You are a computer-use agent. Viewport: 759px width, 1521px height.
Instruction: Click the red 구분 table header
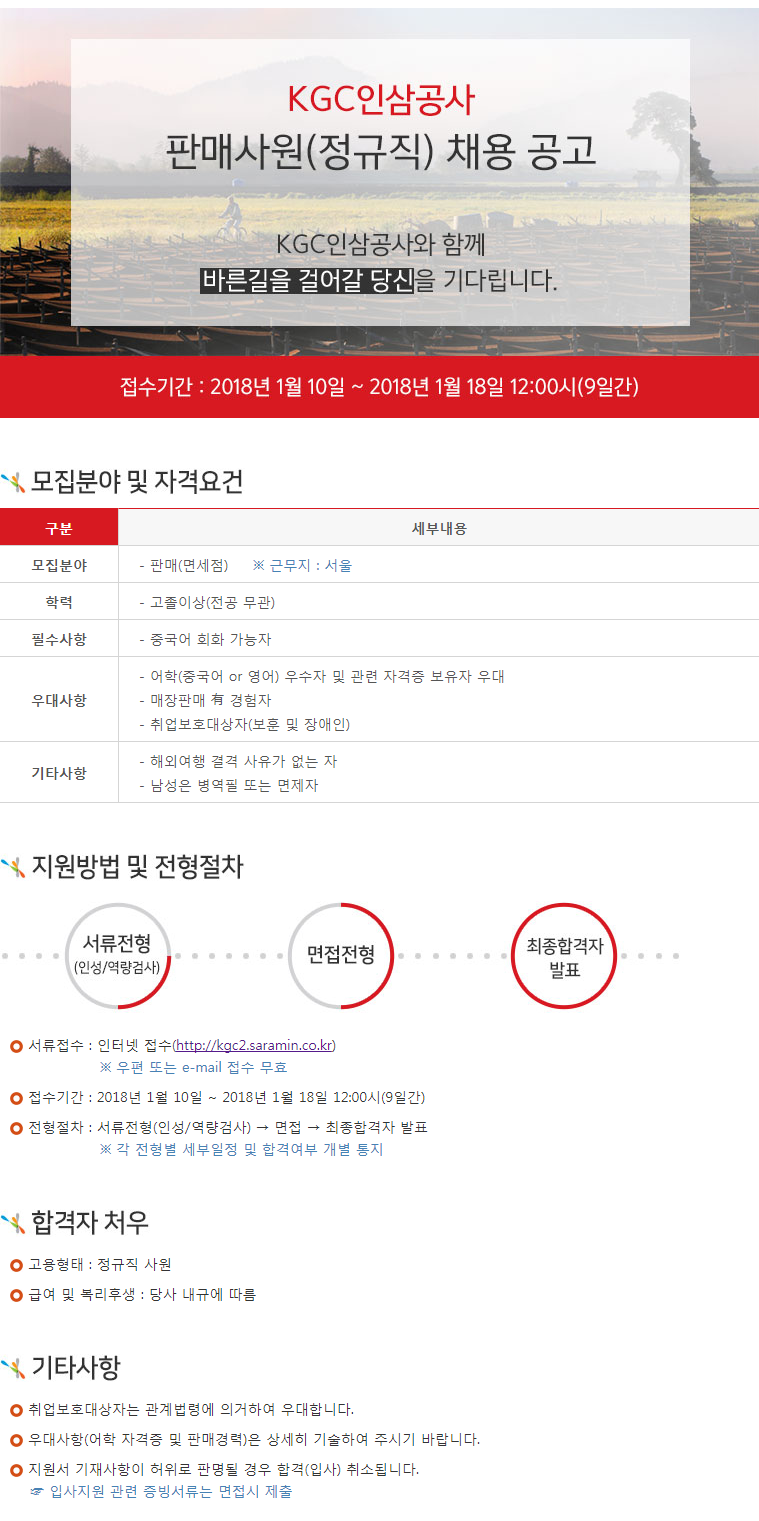click(59, 528)
